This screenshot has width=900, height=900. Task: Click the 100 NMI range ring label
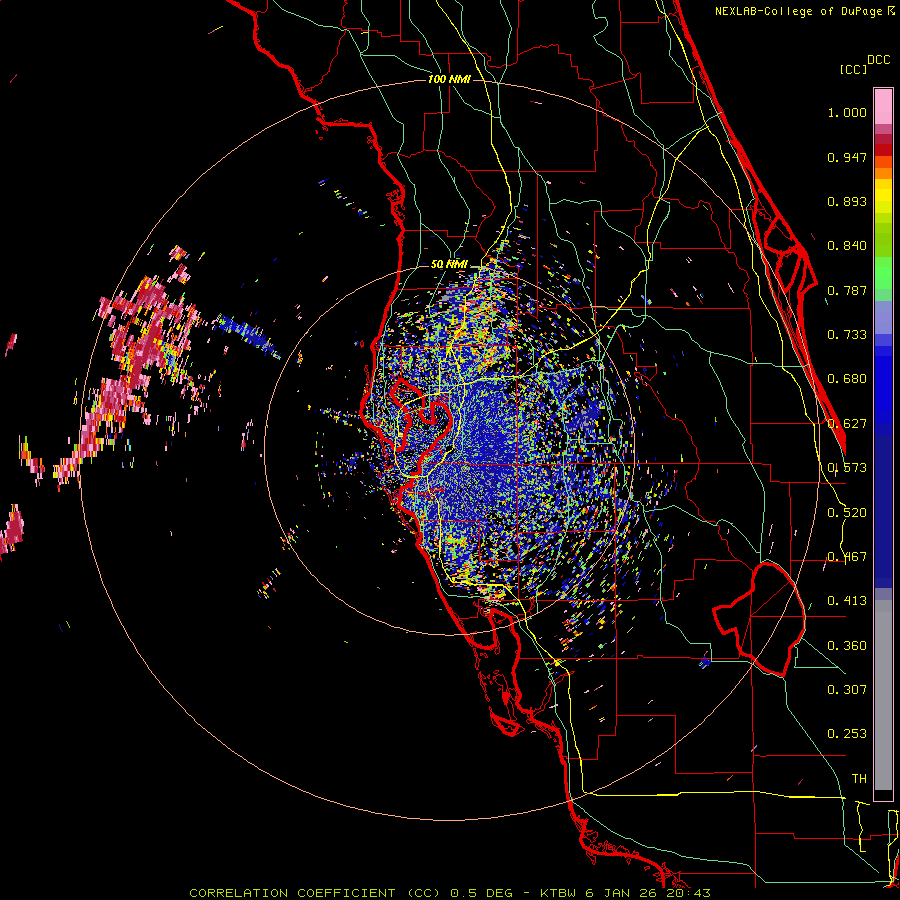click(449, 79)
